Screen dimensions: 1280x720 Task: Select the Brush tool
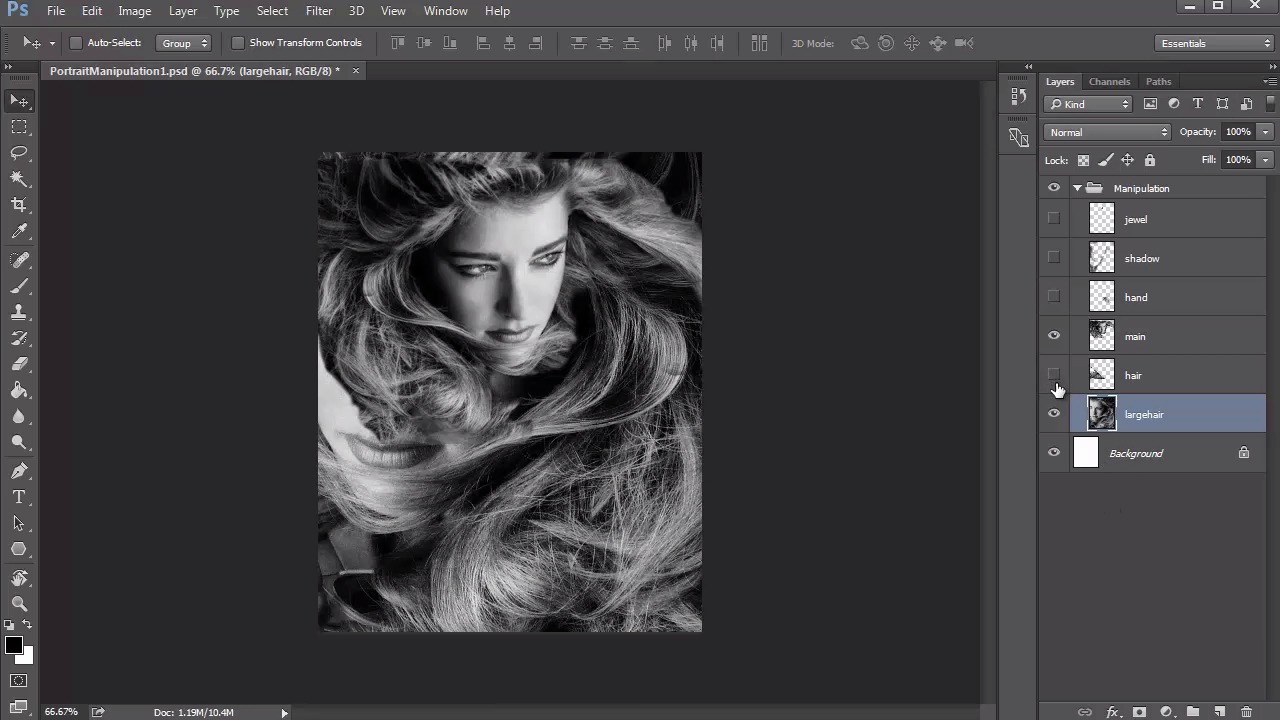tap(19, 286)
